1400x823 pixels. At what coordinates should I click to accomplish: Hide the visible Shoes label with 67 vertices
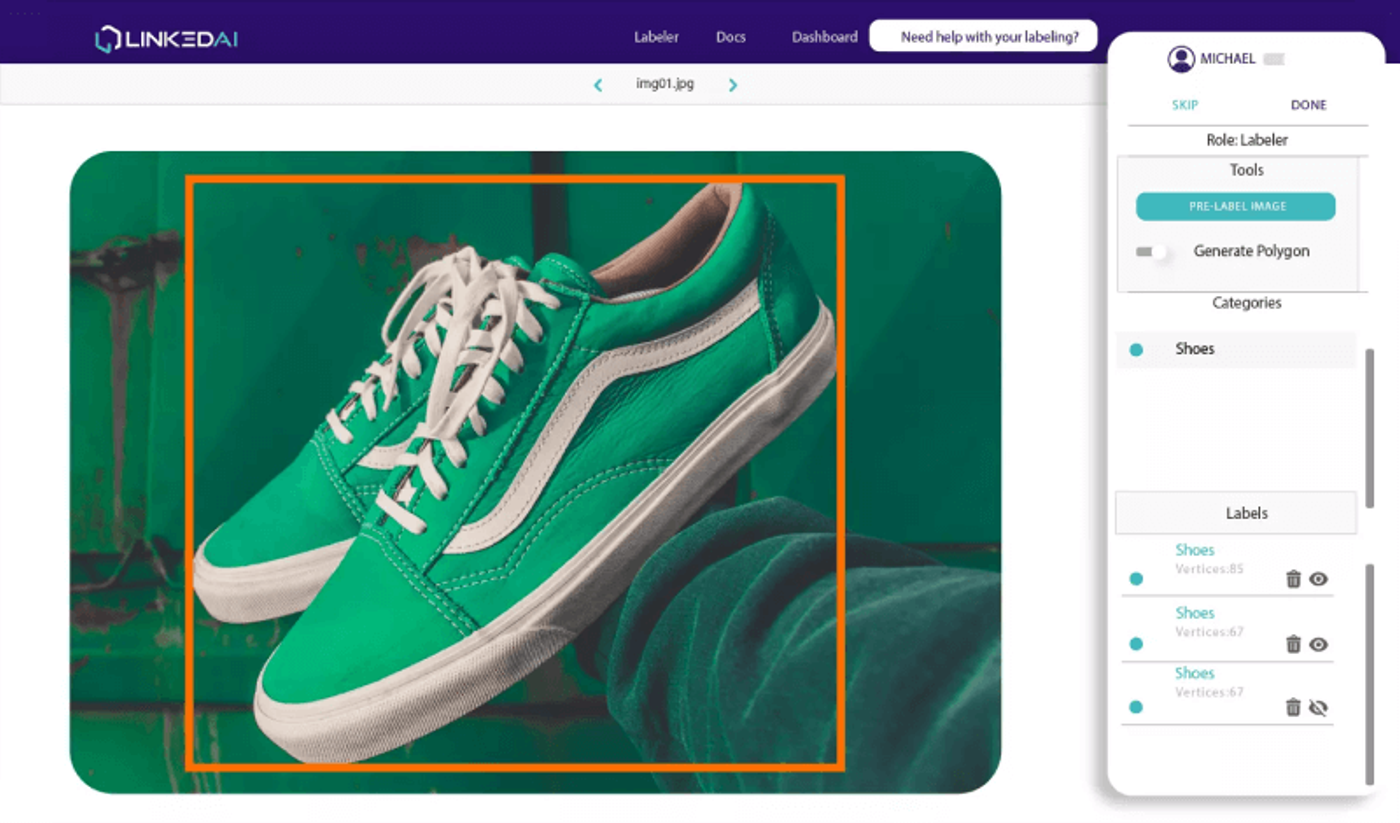pos(1318,644)
